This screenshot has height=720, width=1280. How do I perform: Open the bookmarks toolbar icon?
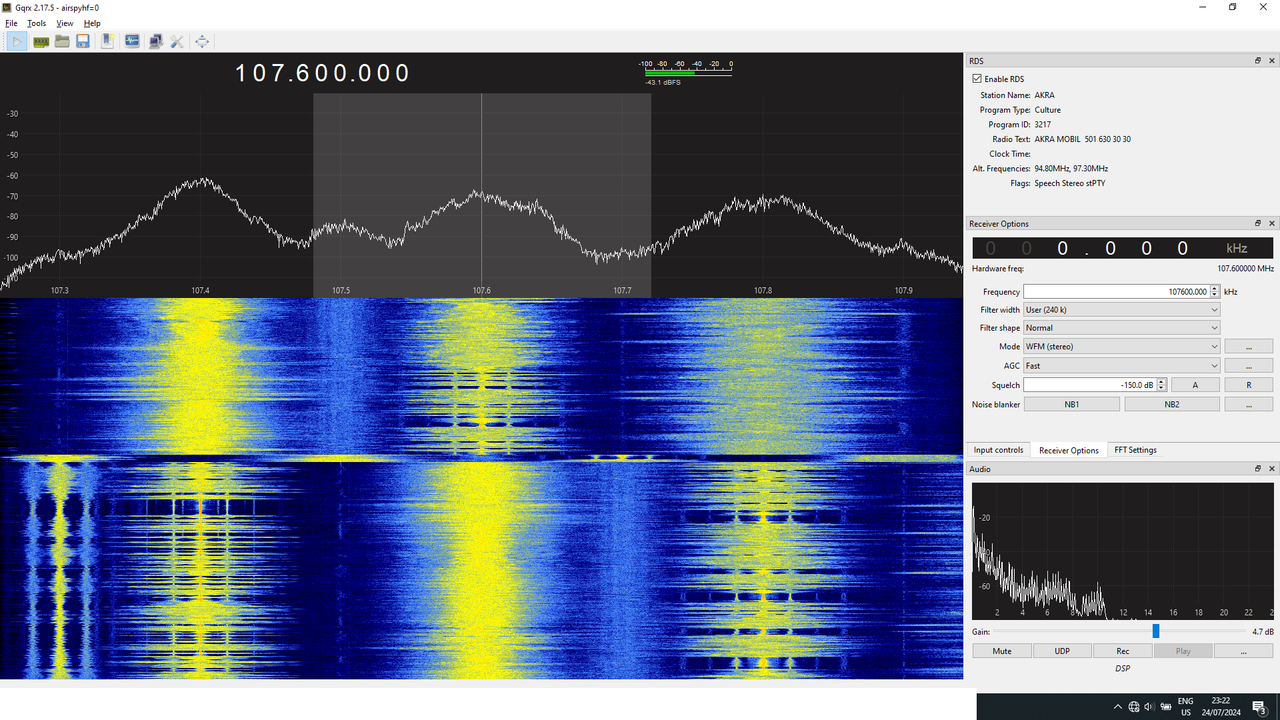[x=107, y=41]
